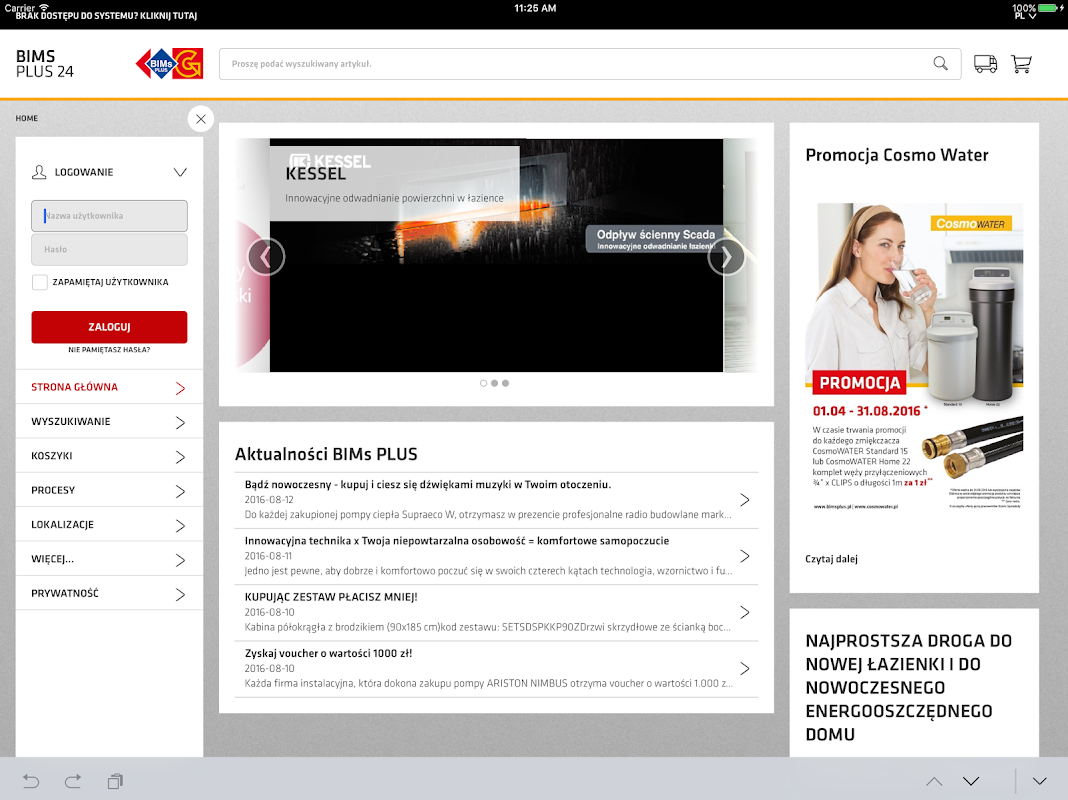Click Nie pamiętasz hasła link
This screenshot has width=1068, height=800.
click(109, 350)
